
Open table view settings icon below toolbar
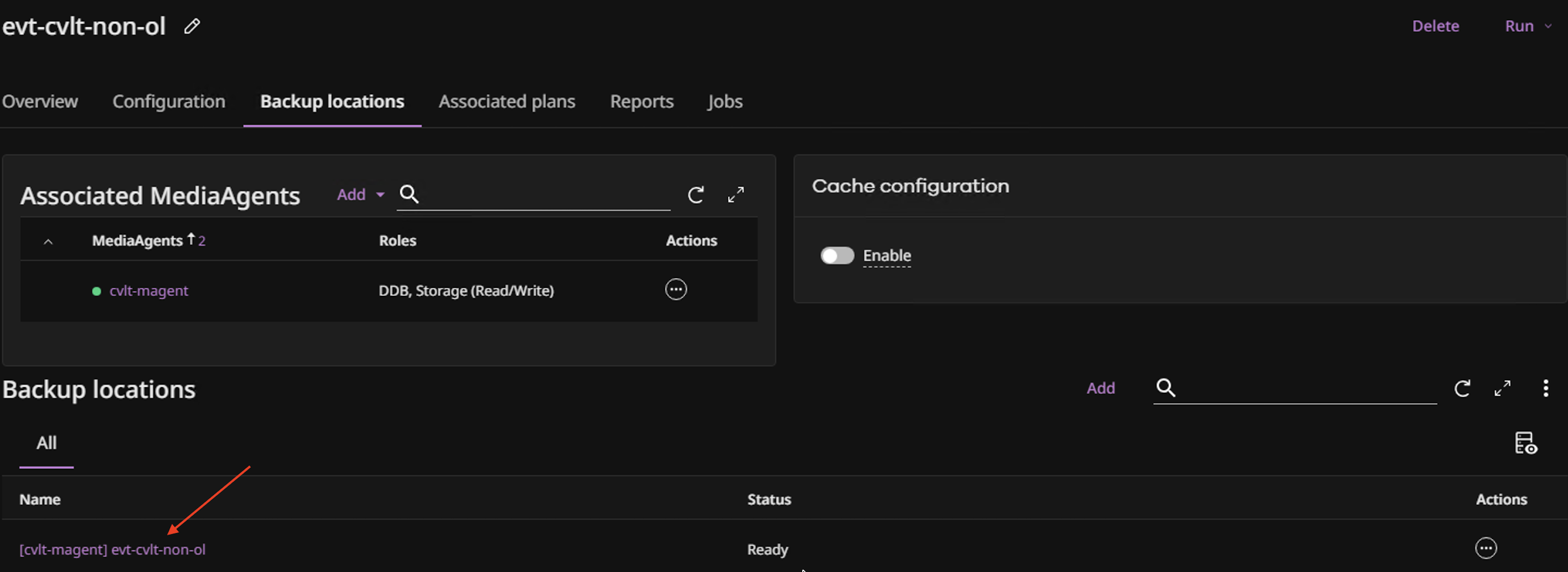1525,443
